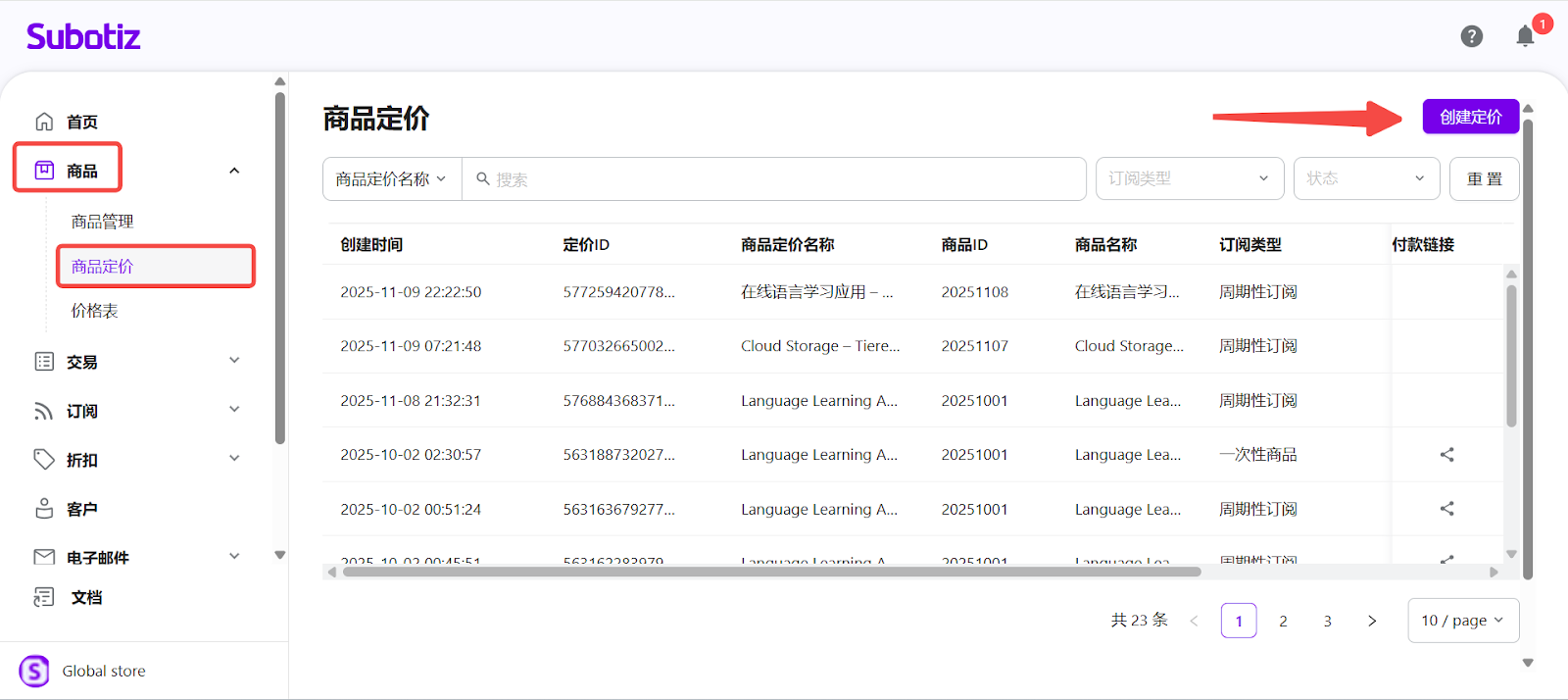
Task: Click the 重置 reset button
Action: (x=1484, y=179)
